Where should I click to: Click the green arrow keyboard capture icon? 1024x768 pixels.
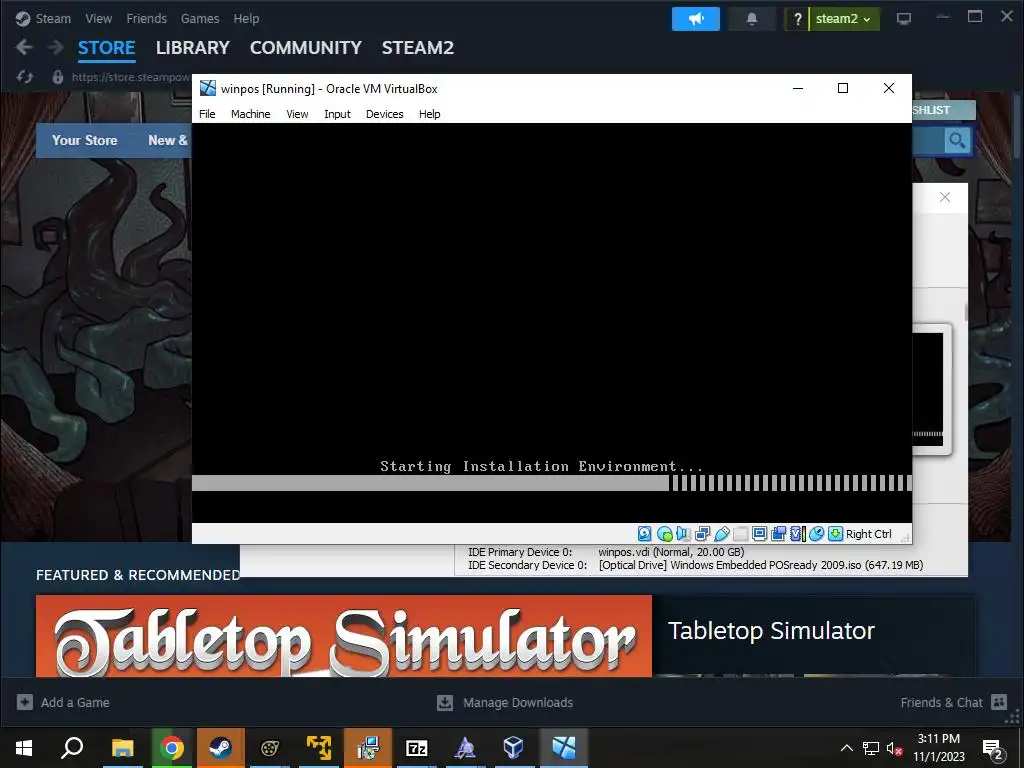835,534
